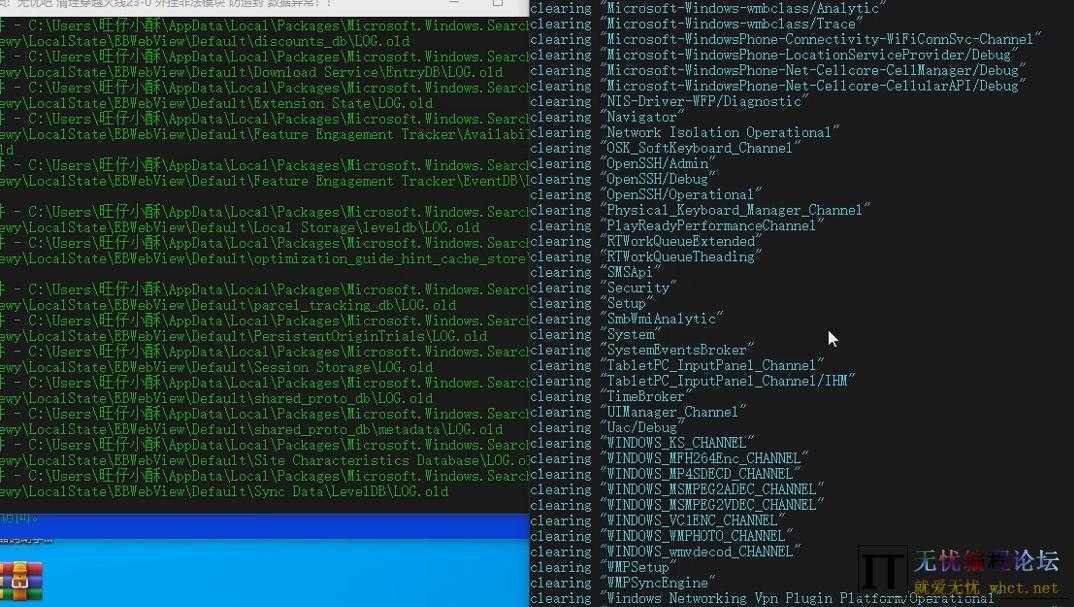This screenshot has width=1074, height=607.
Task: Select the "Navigator" clearing line
Action: click(x=641, y=117)
